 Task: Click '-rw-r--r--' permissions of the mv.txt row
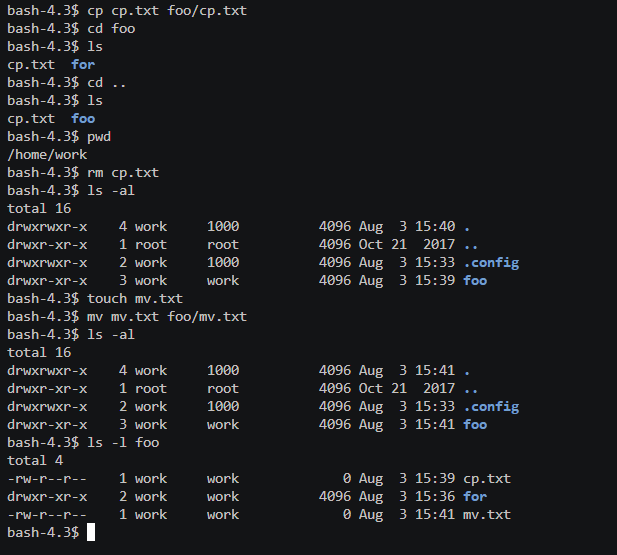(47, 515)
